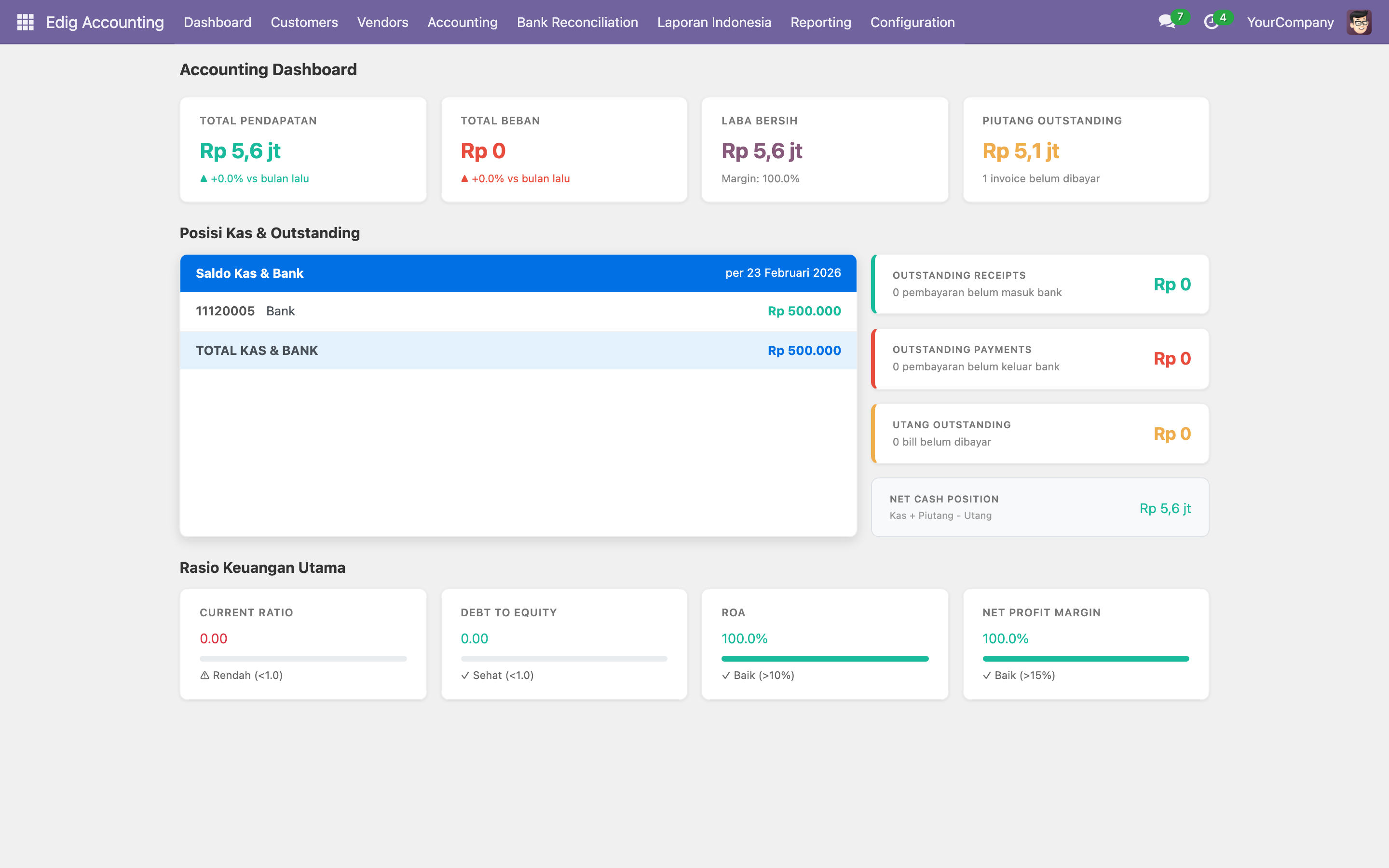Screen dimensions: 1389x868
Task: Open the apps grid menu icon
Action: click(x=25, y=22)
